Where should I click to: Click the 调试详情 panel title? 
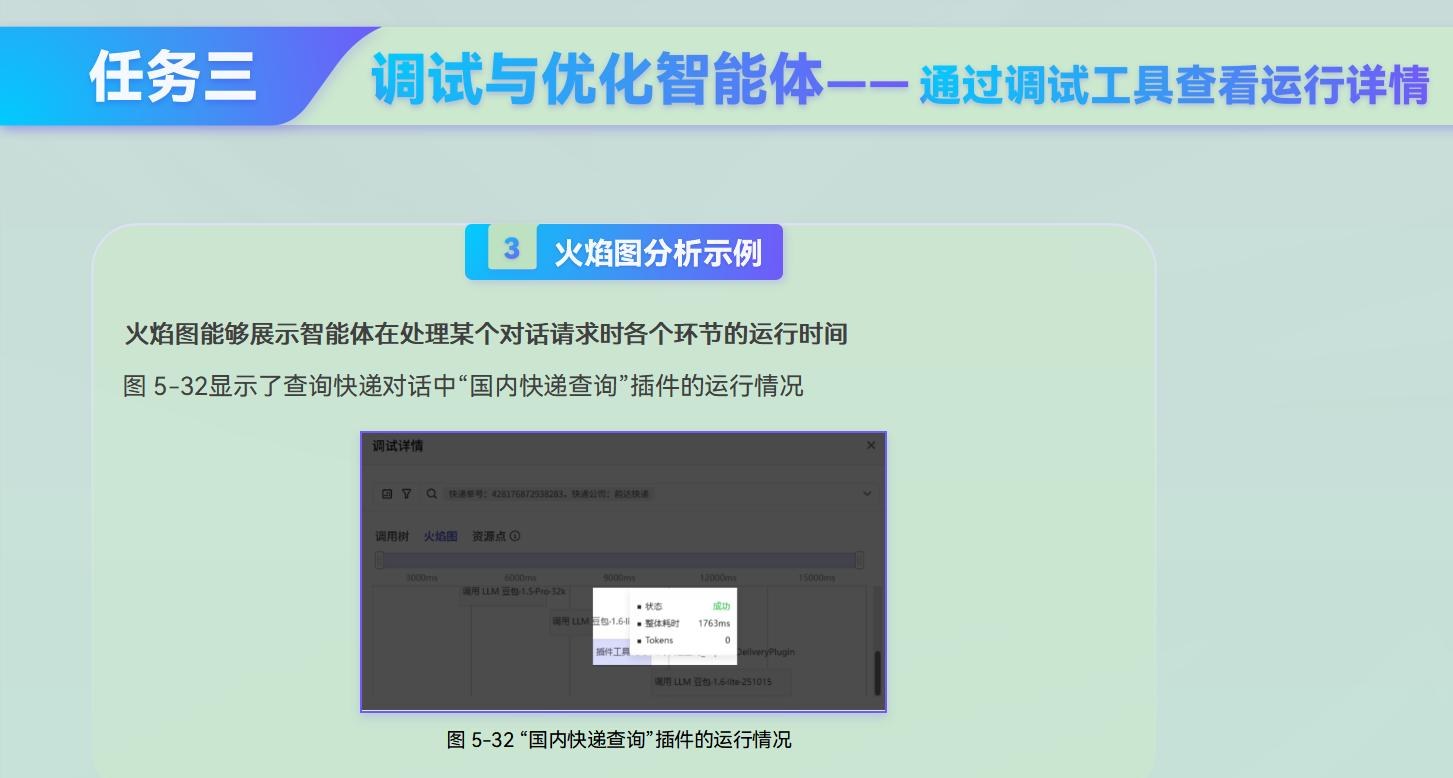(398, 446)
